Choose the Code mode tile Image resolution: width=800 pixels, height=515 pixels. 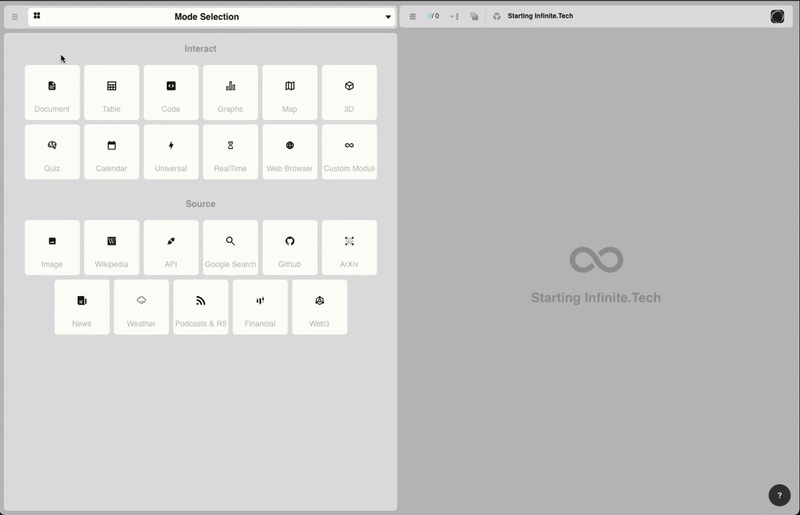(171, 92)
